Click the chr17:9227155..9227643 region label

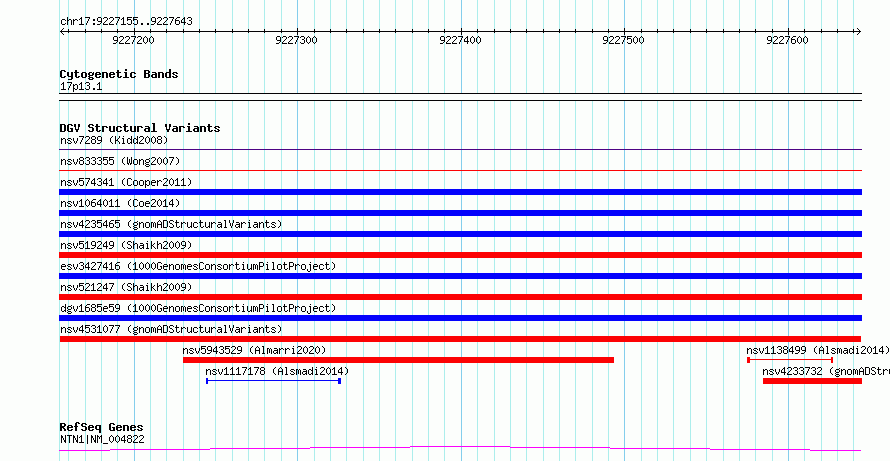[x=126, y=22]
